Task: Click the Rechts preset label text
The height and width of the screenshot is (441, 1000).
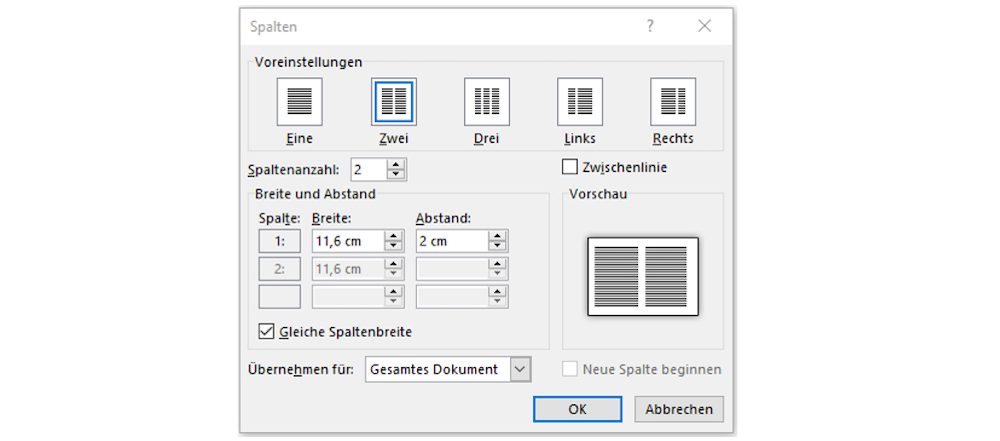Action: pos(673,138)
